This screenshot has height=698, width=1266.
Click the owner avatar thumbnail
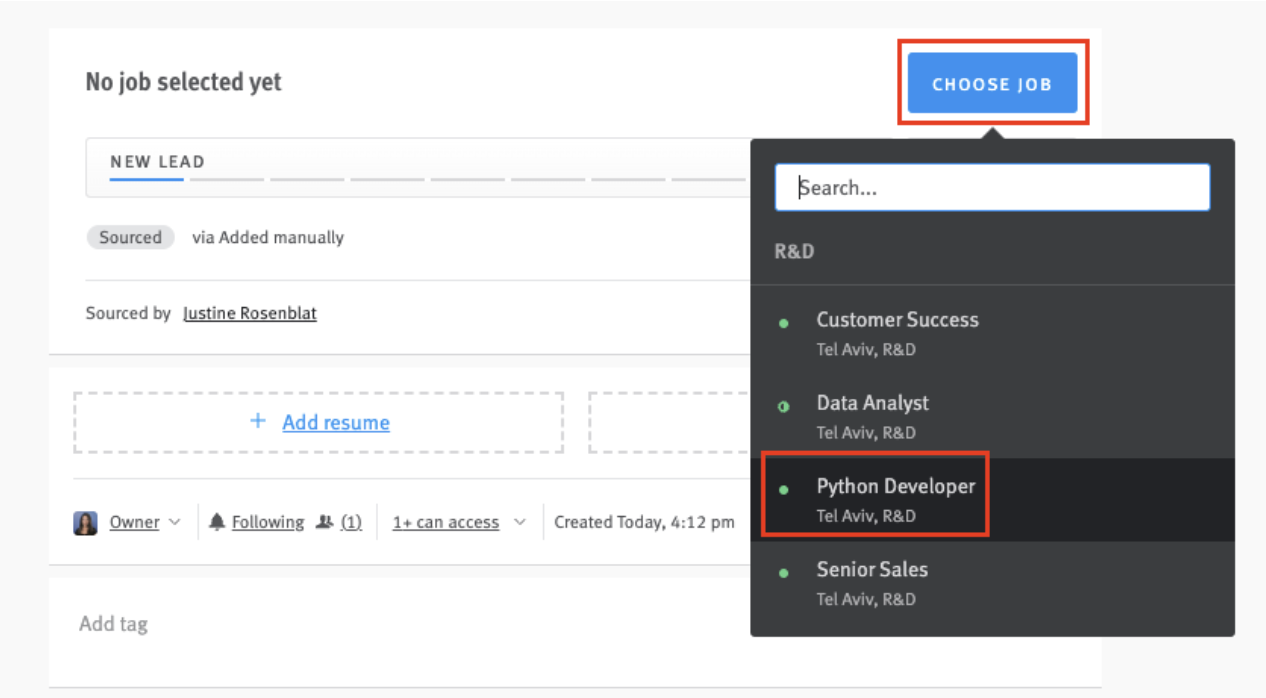pos(86,522)
